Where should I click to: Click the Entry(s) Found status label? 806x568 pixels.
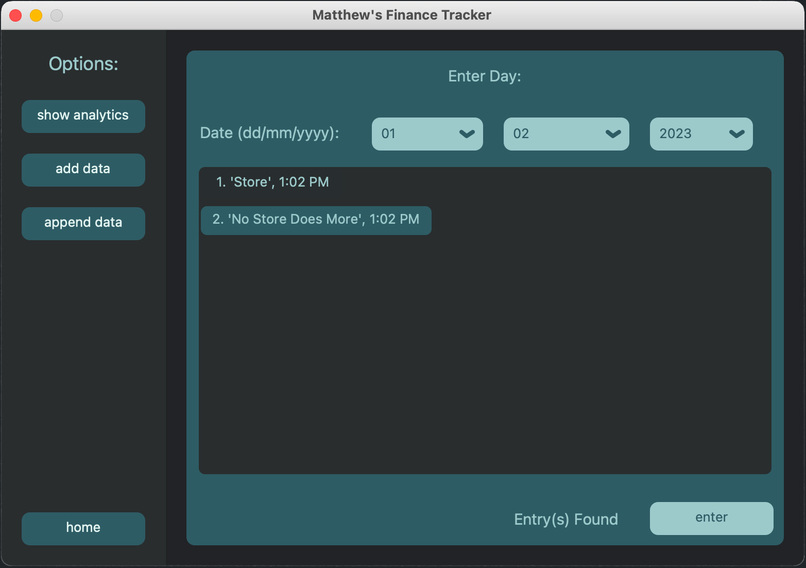click(x=566, y=519)
